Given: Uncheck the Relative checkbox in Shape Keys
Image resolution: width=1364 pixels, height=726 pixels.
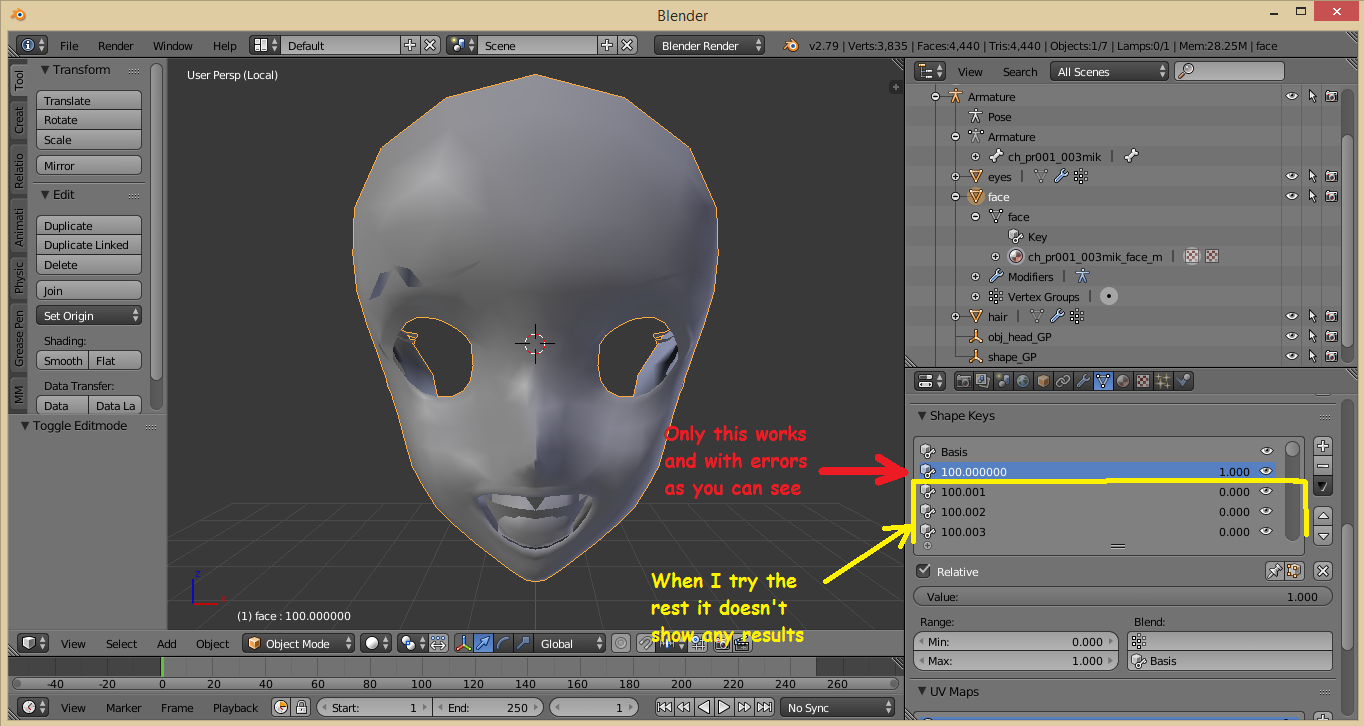Looking at the screenshot, I should [924, 571].
